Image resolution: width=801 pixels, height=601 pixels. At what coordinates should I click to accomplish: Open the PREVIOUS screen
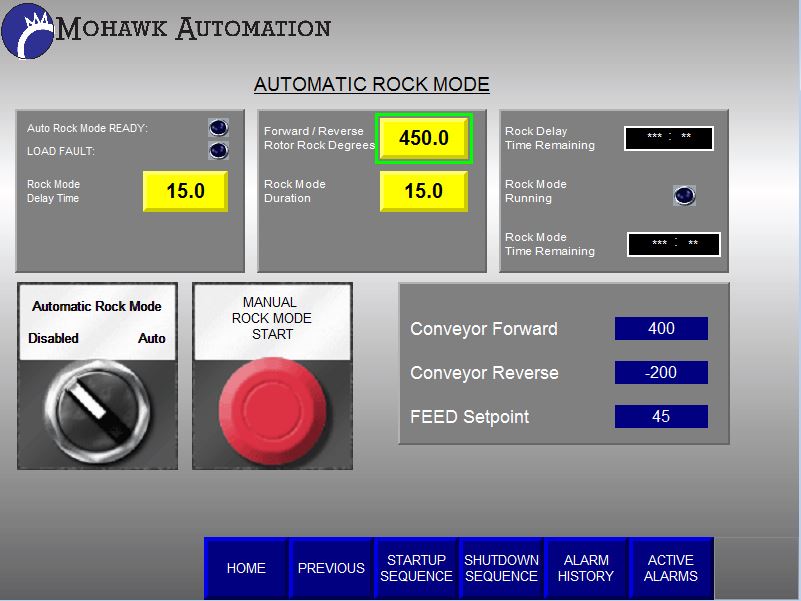click(x=331, y=568)
